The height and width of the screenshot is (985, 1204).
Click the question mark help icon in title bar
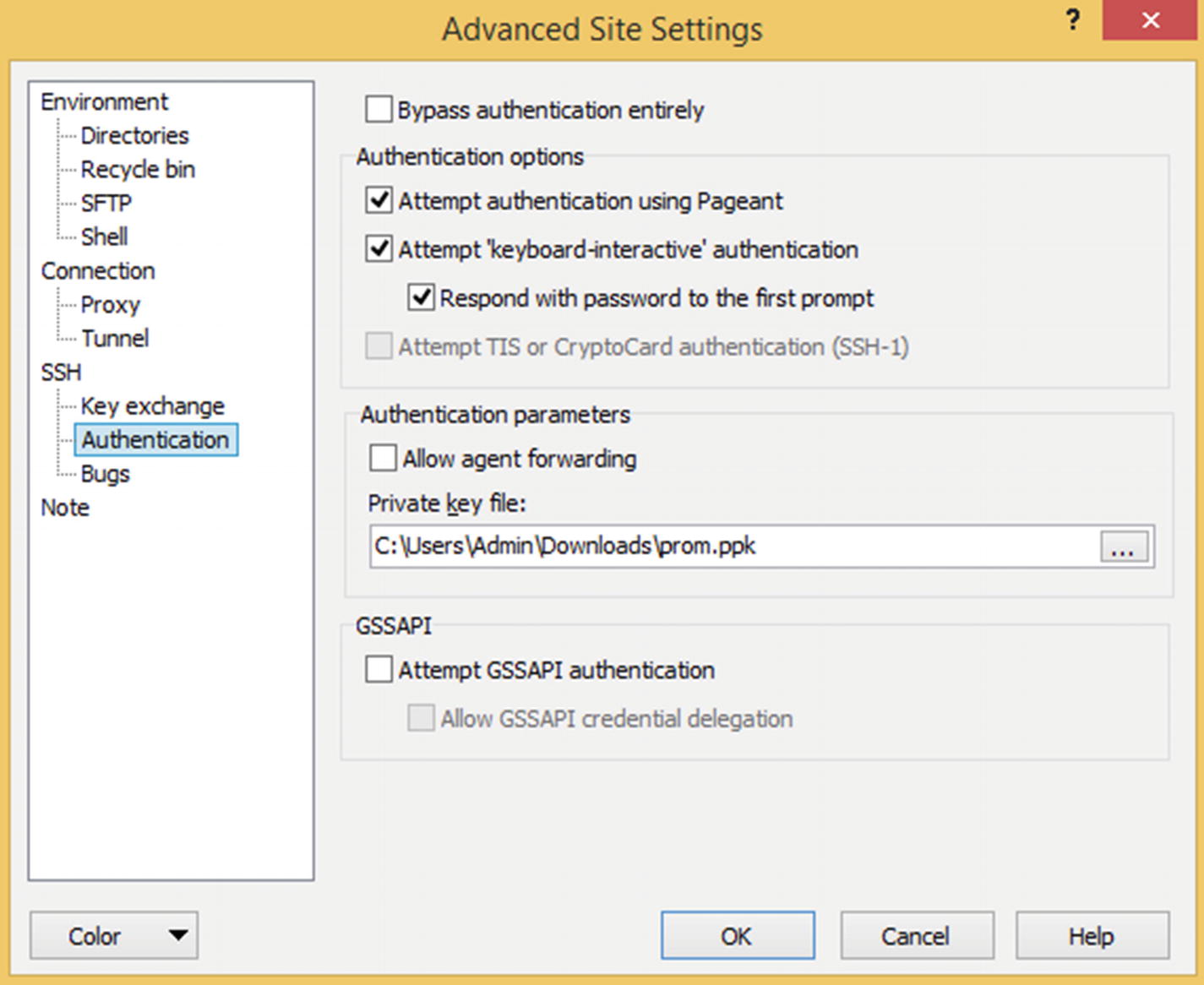(x=1073, y=20)
